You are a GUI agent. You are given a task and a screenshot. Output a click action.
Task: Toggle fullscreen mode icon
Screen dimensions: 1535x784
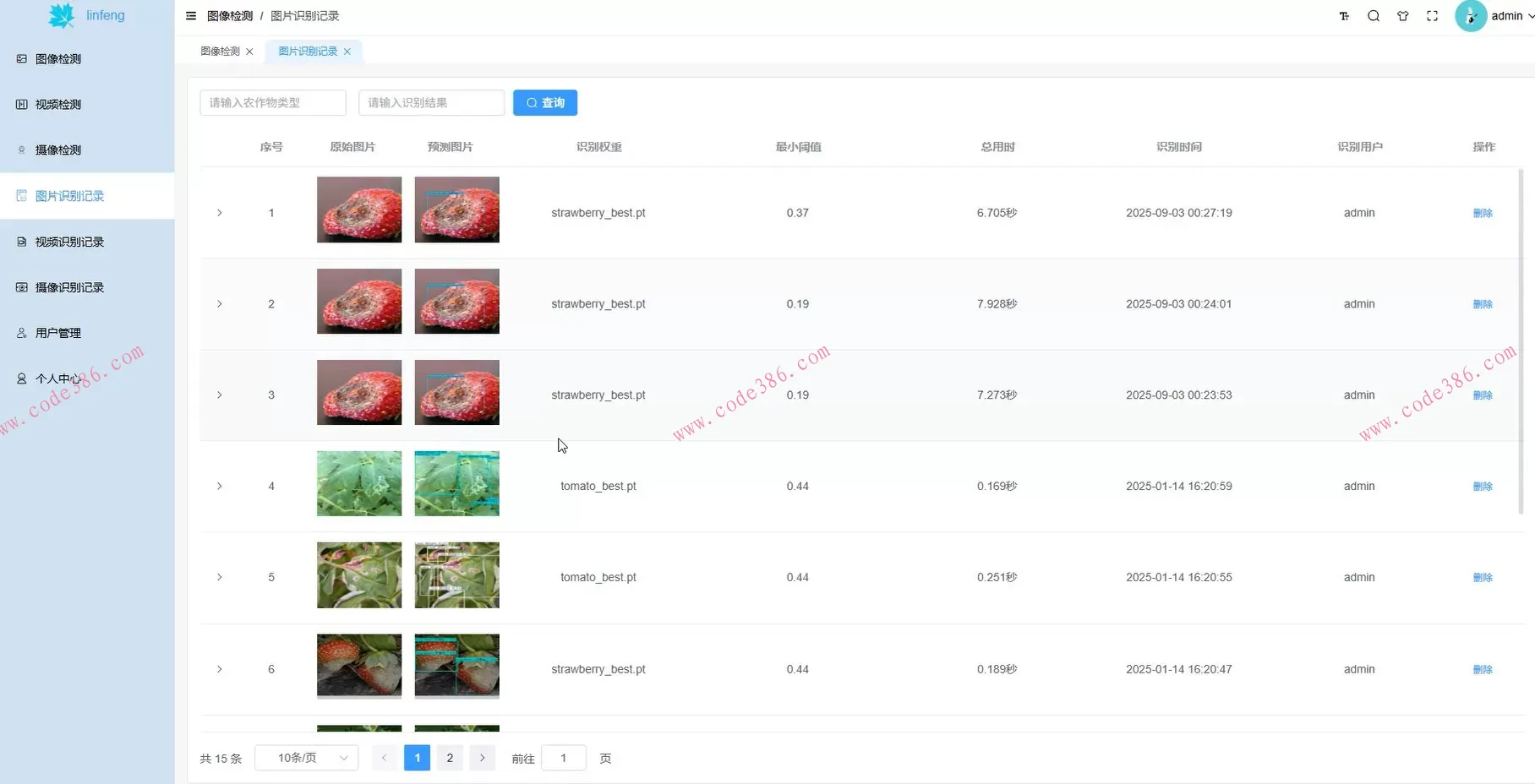coord(1432,16)
